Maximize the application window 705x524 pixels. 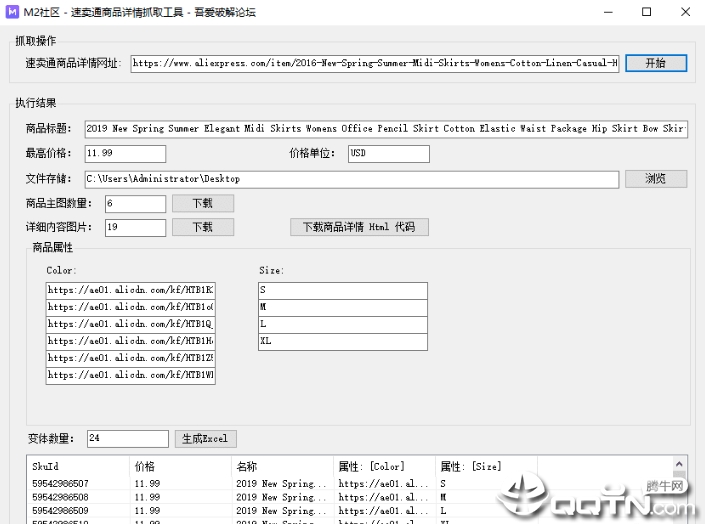pos(647,12)
